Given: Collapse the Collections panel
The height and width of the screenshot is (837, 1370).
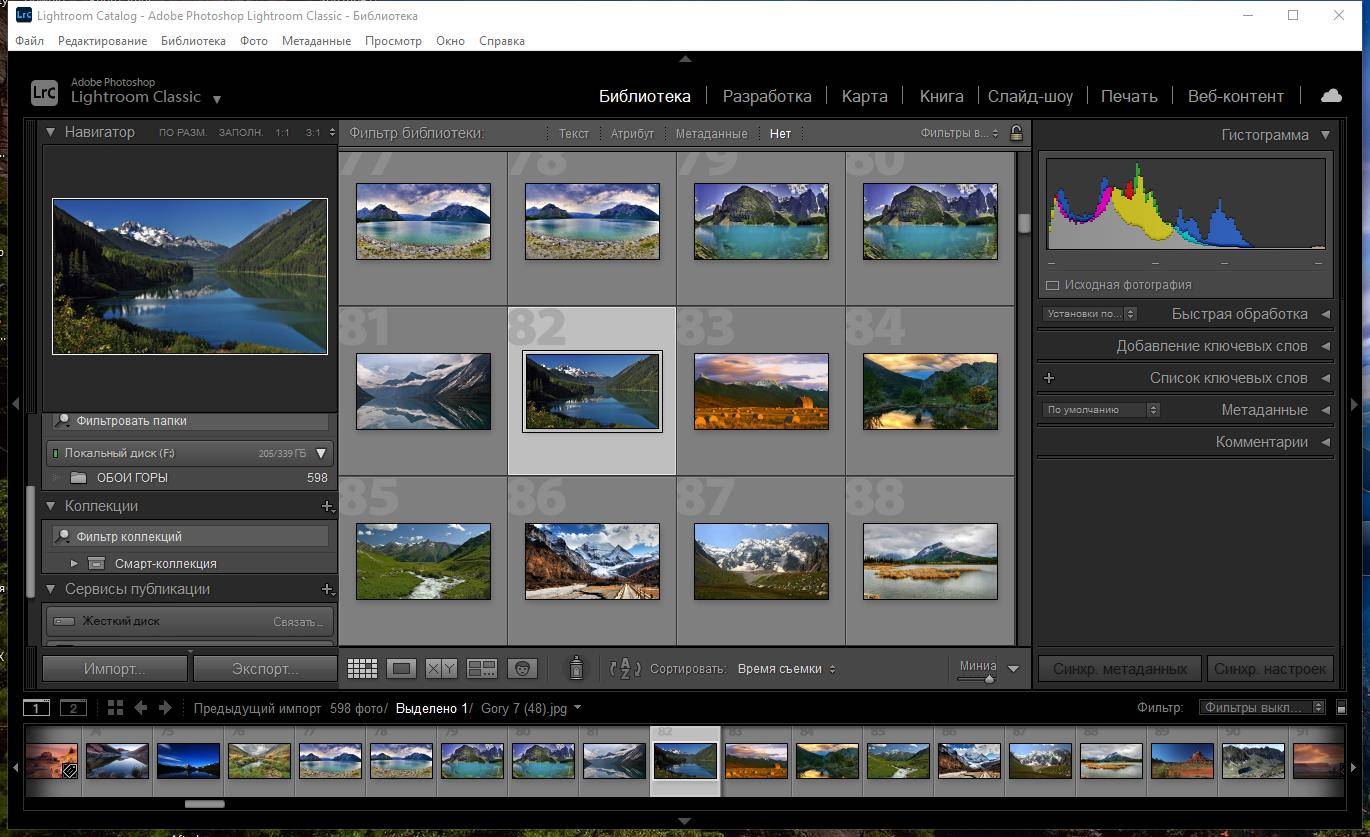Looking at the screenshot, I should pos(50,506).
